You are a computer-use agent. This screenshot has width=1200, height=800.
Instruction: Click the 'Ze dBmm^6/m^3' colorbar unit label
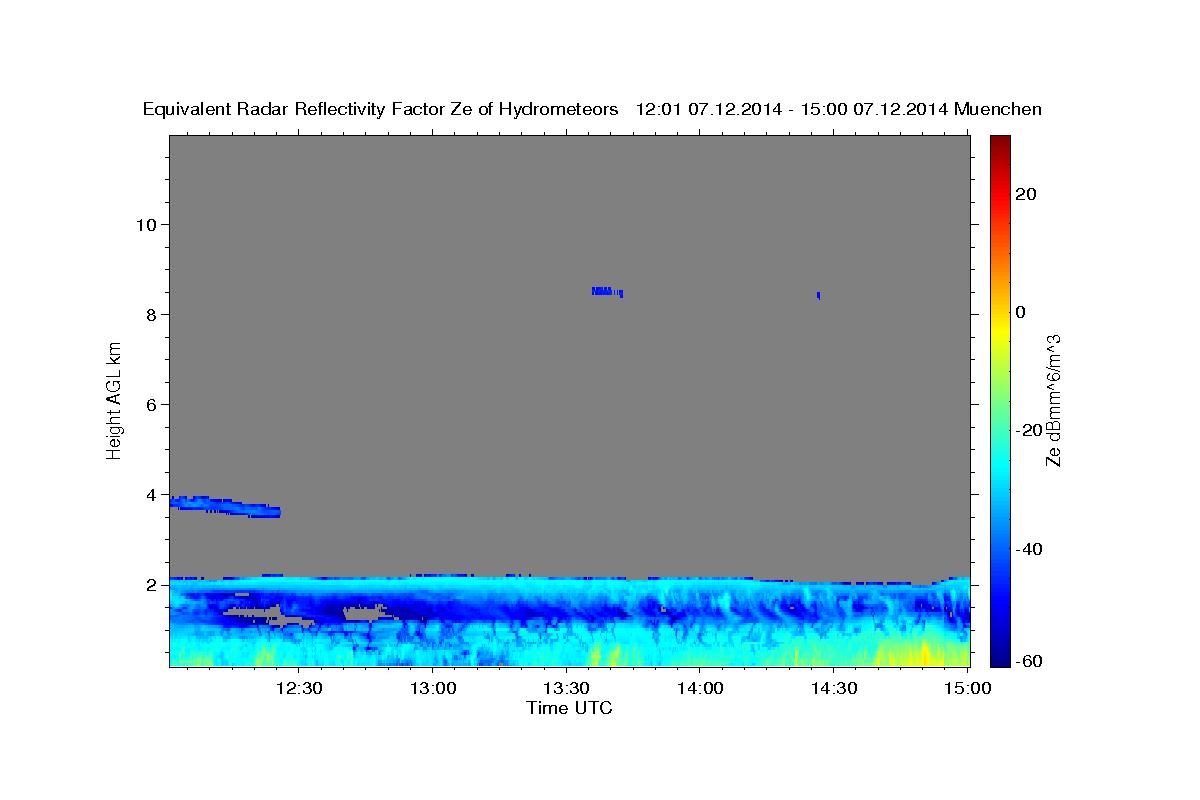(x=1053, y=400)
